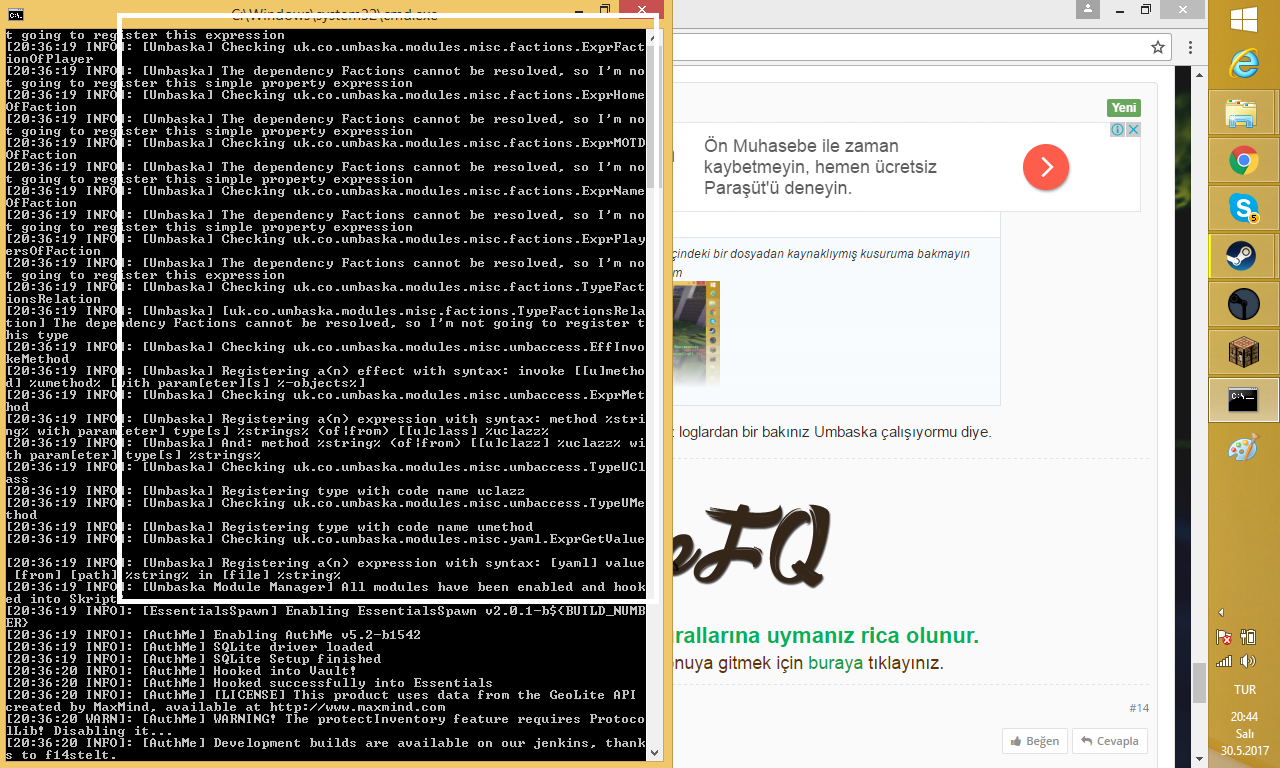Follow the green buraya link
Image resolution: width=1280 pixels, height=768 pixels.
point(834,663)
